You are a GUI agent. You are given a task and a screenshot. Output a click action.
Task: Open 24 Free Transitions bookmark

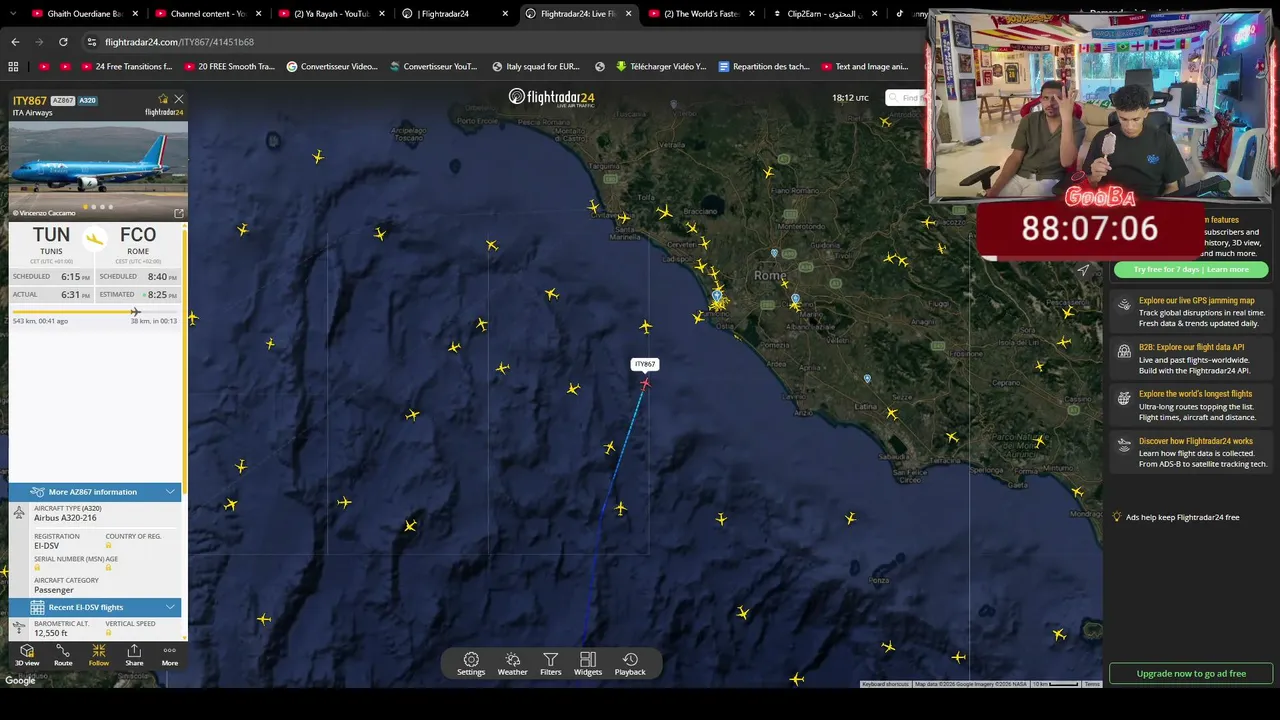[x=126, y=67]
